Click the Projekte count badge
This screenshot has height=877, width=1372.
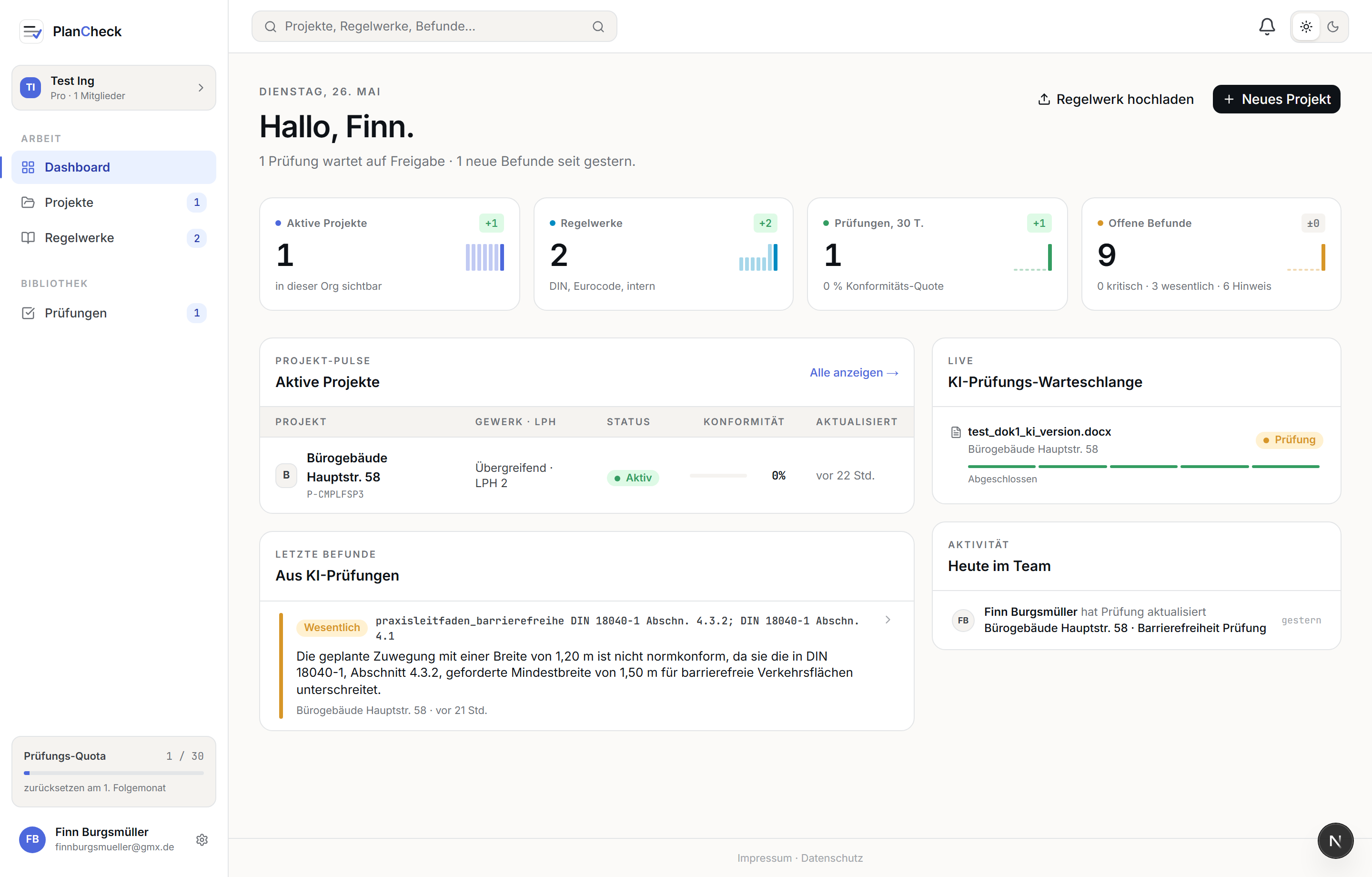click(x=197, y=203)
